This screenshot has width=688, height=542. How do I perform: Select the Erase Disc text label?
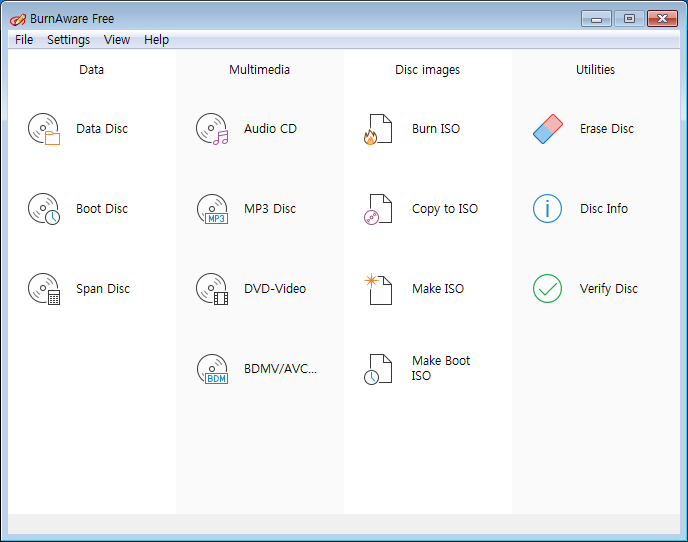coord(607,129)
